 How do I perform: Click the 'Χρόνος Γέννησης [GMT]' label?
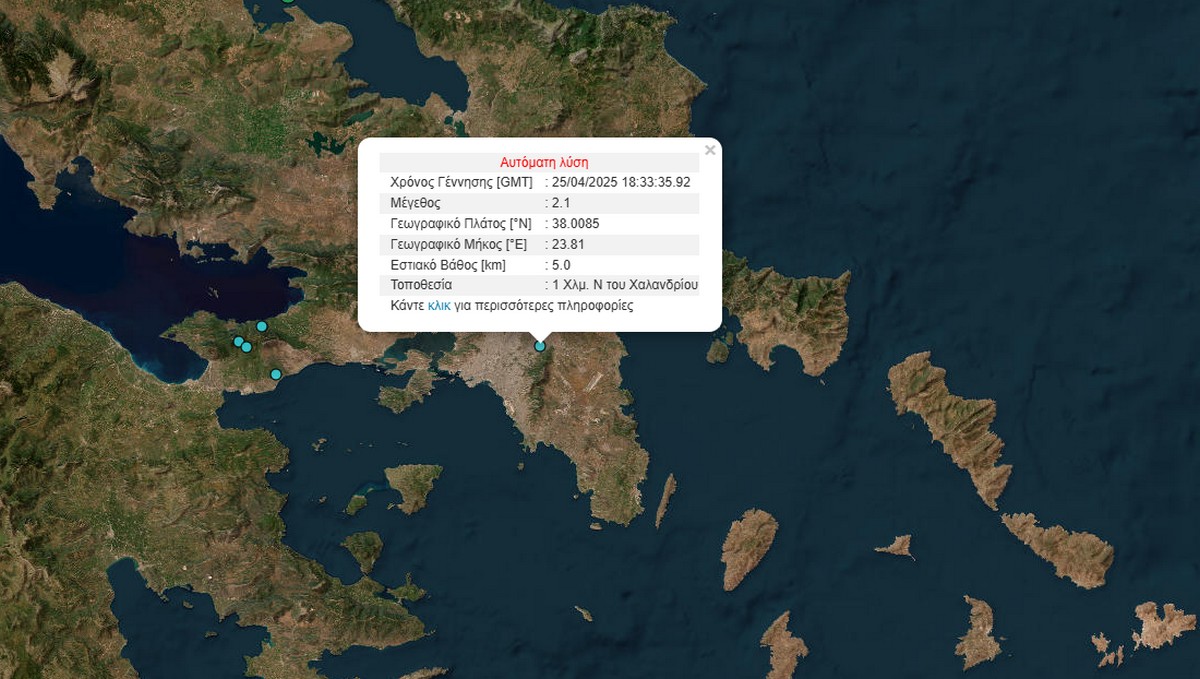(461, 182)
